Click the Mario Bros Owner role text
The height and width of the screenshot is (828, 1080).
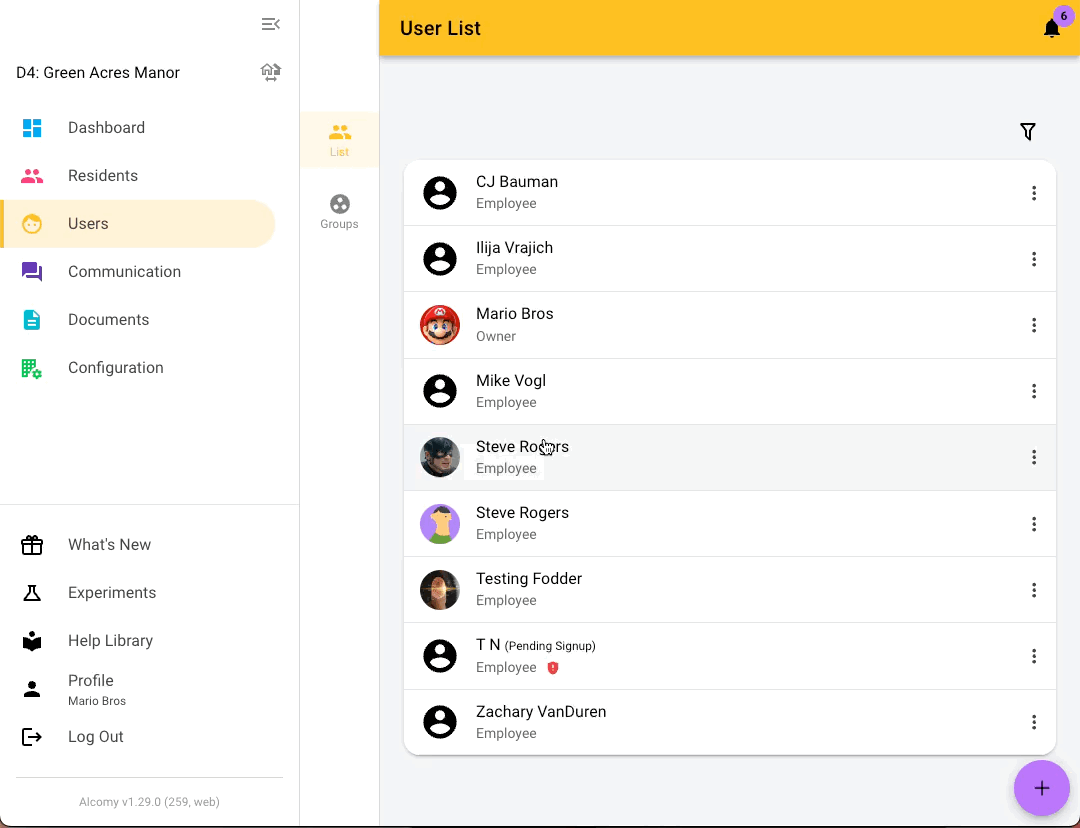coord(496,336)
